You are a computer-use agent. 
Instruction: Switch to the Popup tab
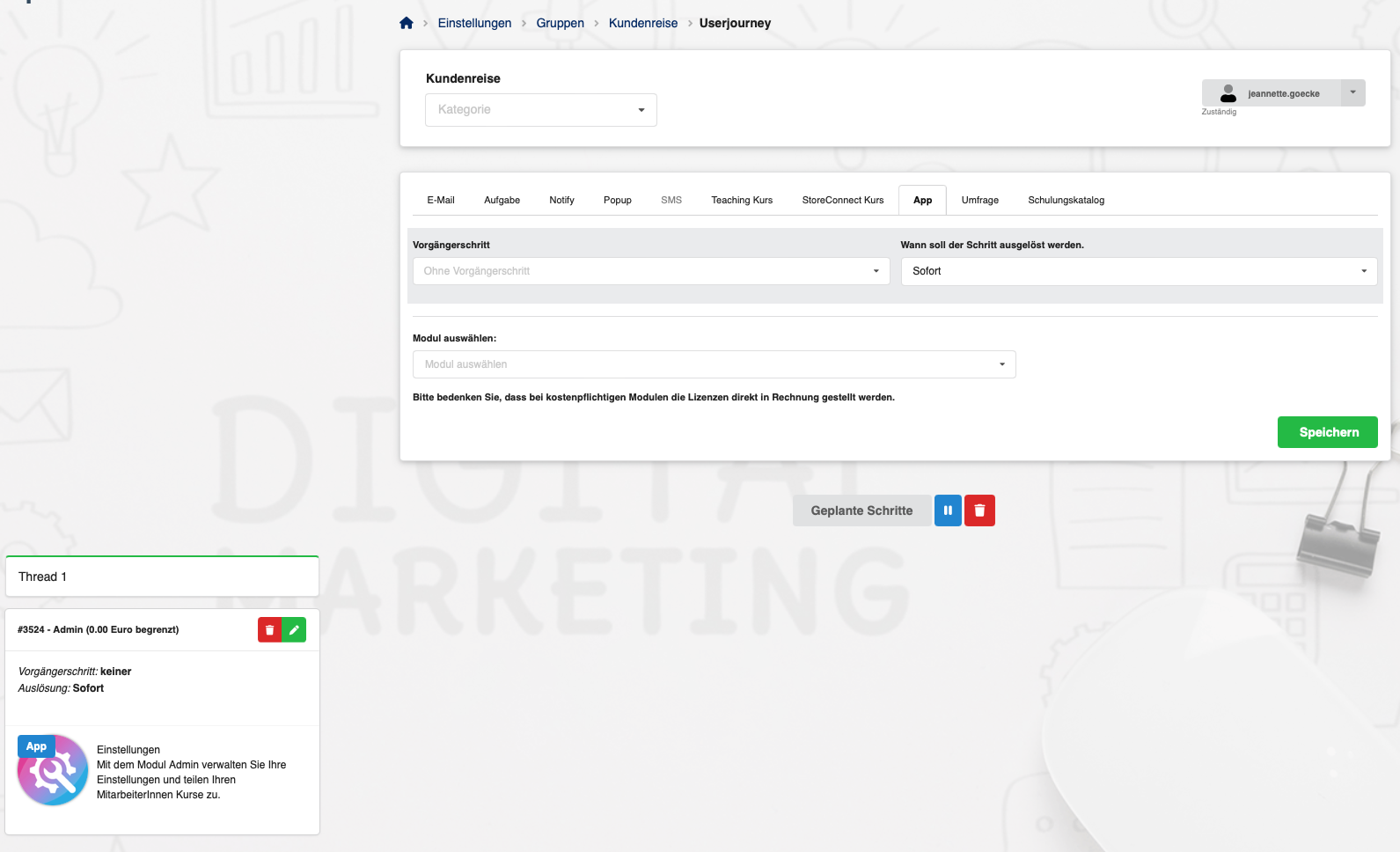(618, 200)
